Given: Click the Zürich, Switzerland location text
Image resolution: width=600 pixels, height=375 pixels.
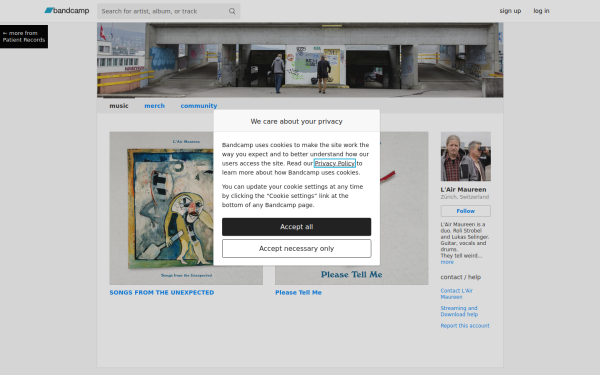Looking at the screenshot, I should (465, 197).
